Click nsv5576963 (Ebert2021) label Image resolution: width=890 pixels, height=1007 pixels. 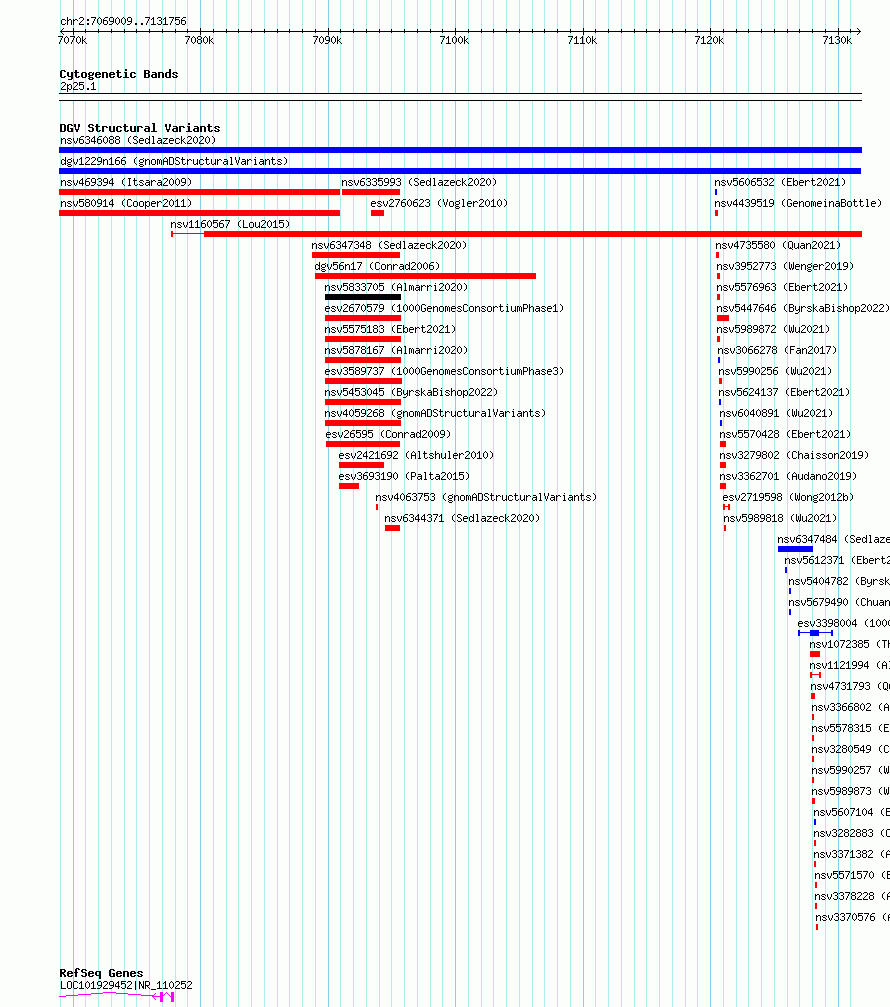pyautogui.click(x=782, y=287)
